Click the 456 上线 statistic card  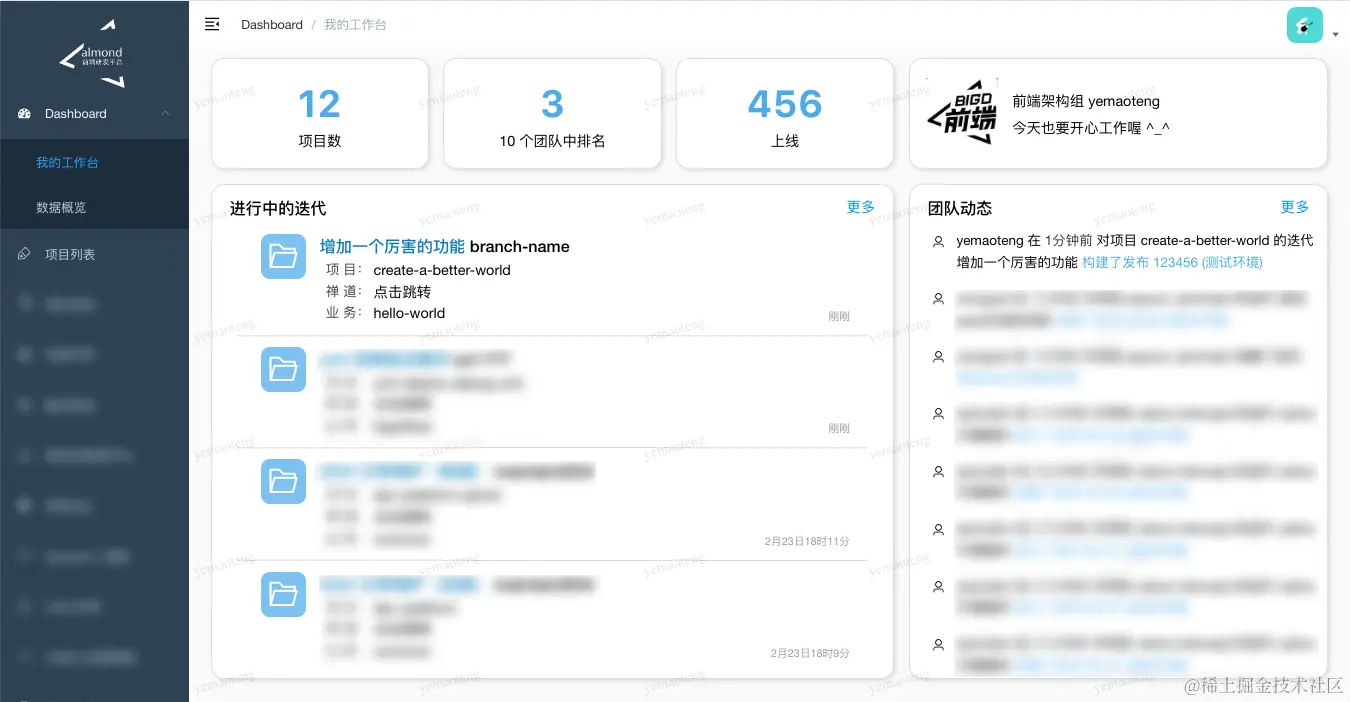tap(785, 113)
